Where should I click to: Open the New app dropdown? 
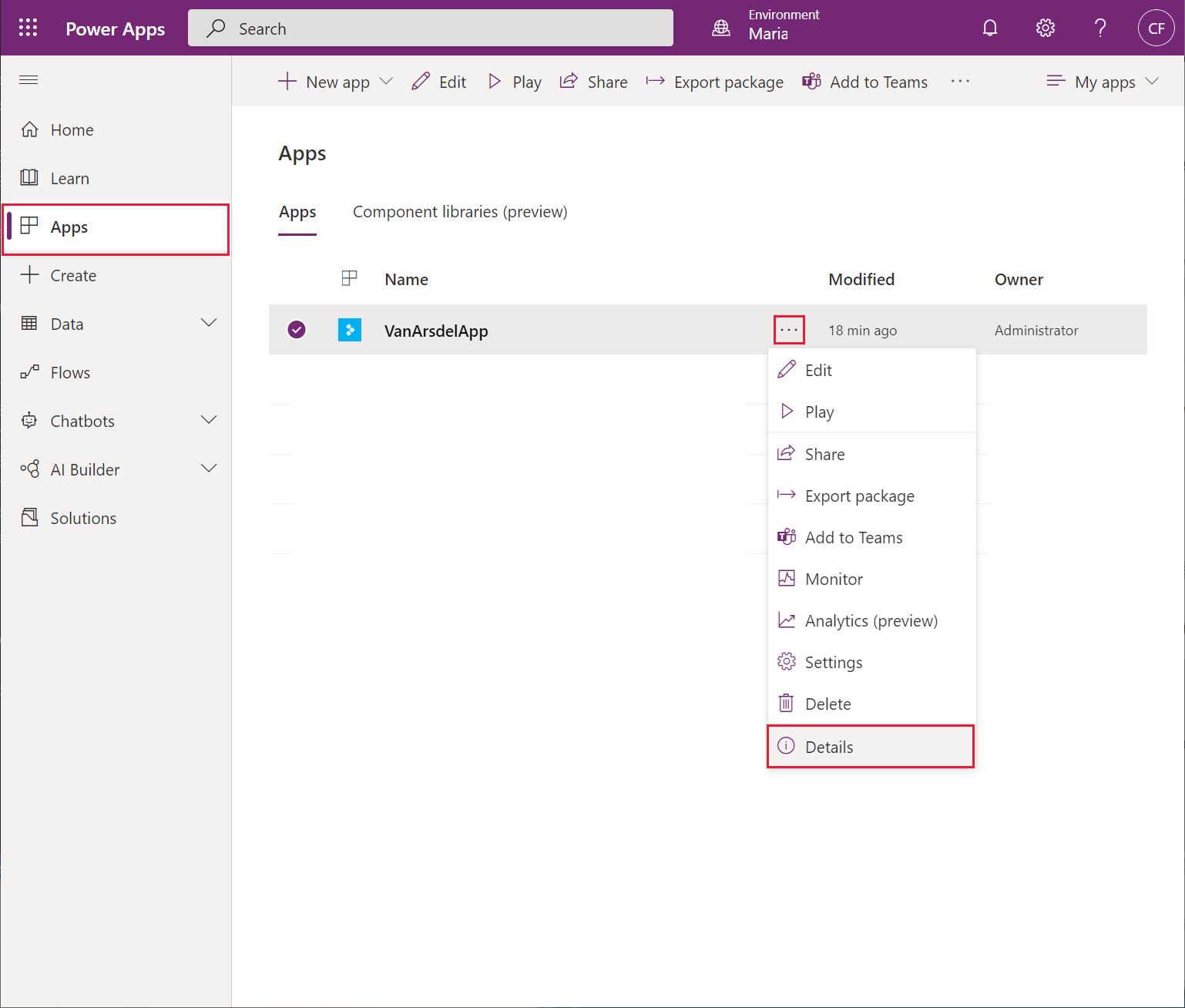(335, 82)
